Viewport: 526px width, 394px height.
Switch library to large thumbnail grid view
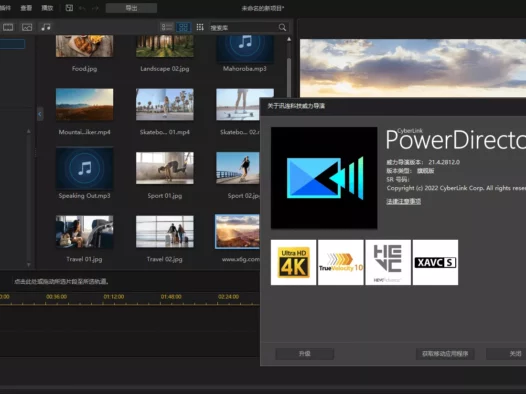tap(183, 27)
